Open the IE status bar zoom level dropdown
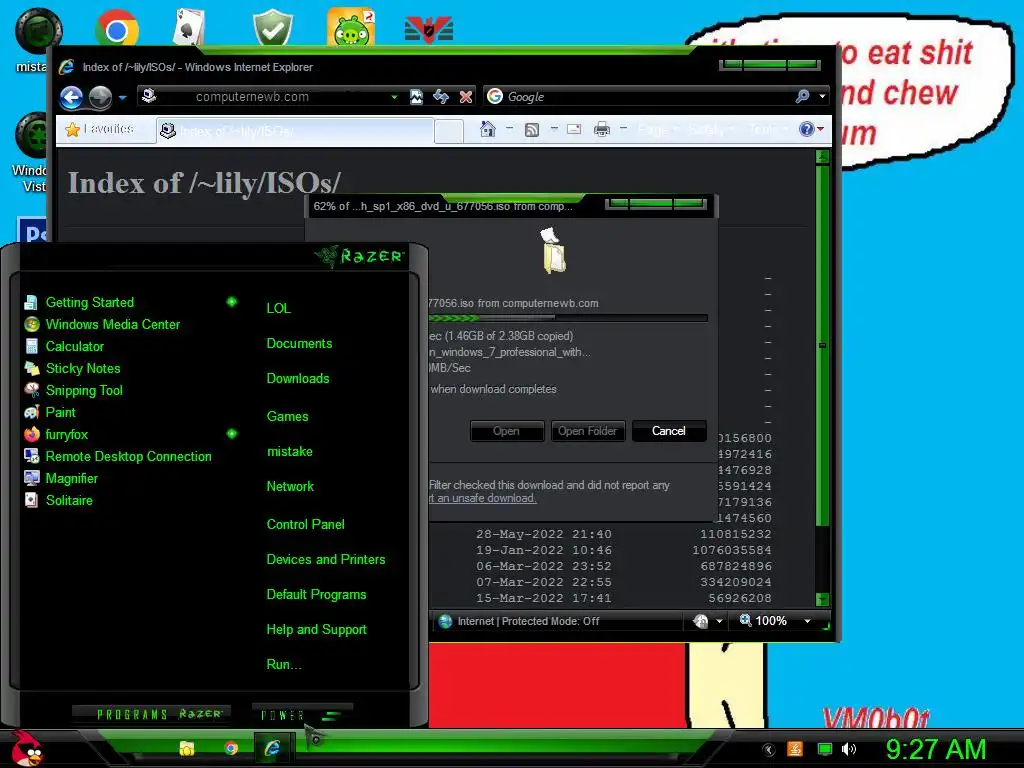The width and height of the screenshot is (1024, 768). click(x=808, y=621)
